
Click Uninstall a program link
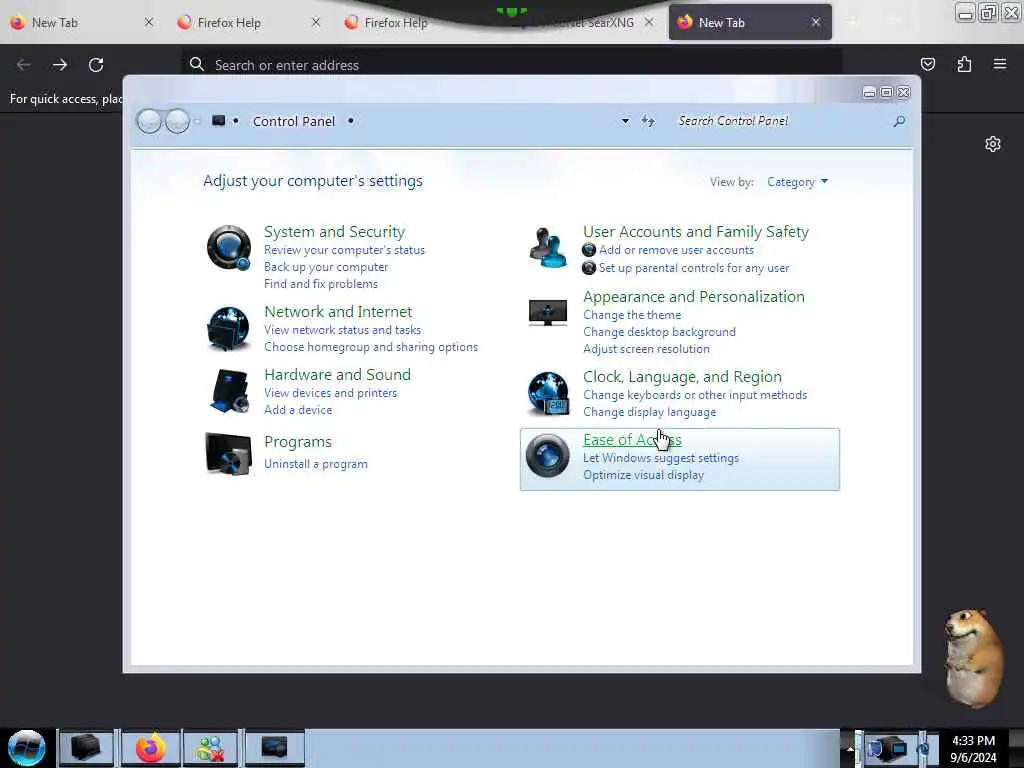point(316,464)
